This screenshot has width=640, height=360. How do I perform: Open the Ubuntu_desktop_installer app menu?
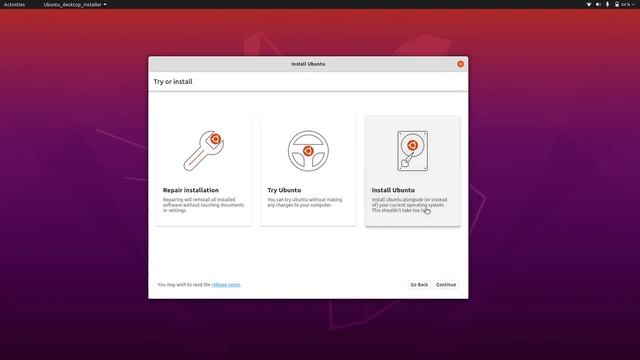pos(75,4)
